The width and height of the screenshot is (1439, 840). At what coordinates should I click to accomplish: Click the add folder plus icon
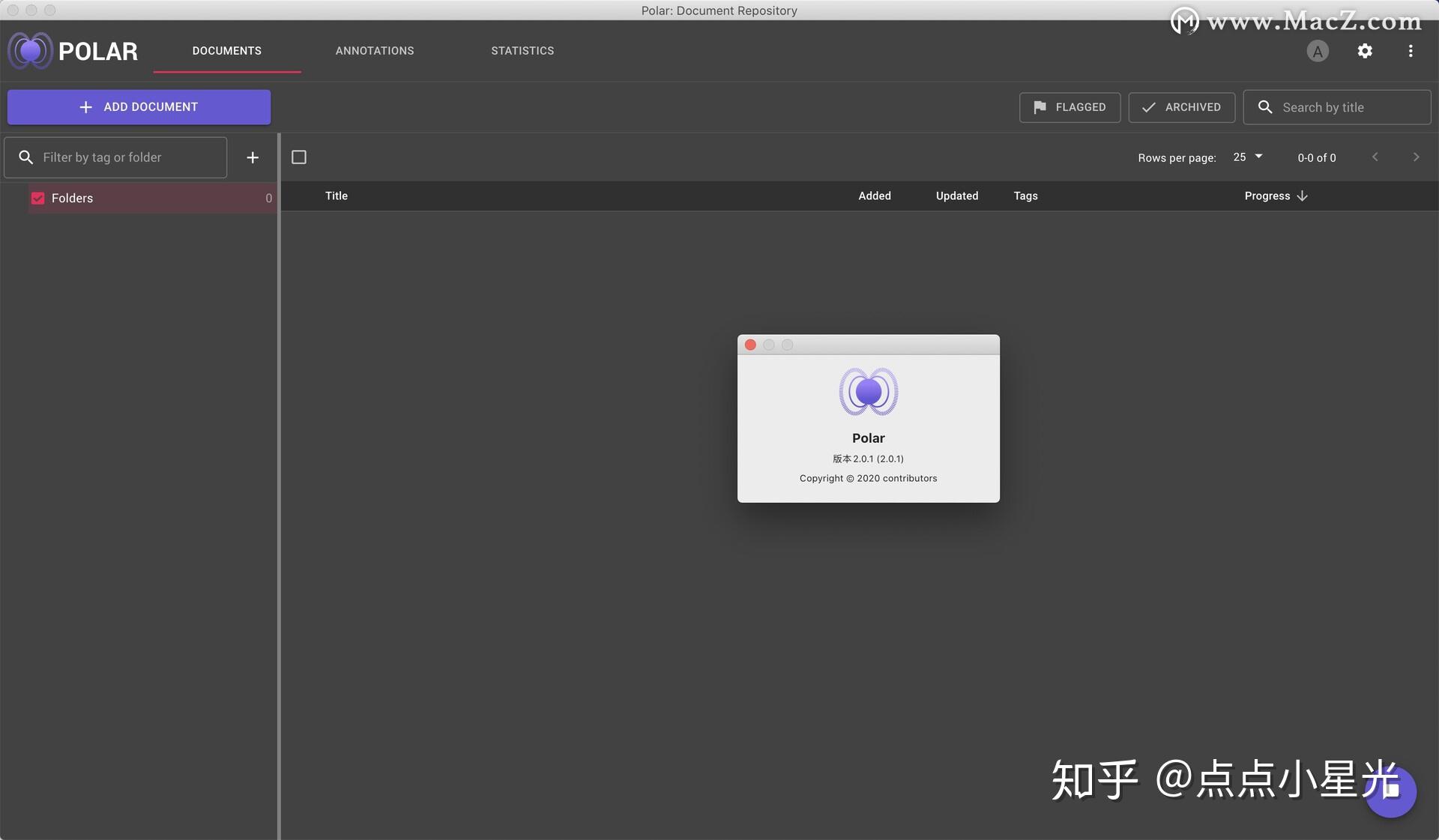(x=253, y=157)
